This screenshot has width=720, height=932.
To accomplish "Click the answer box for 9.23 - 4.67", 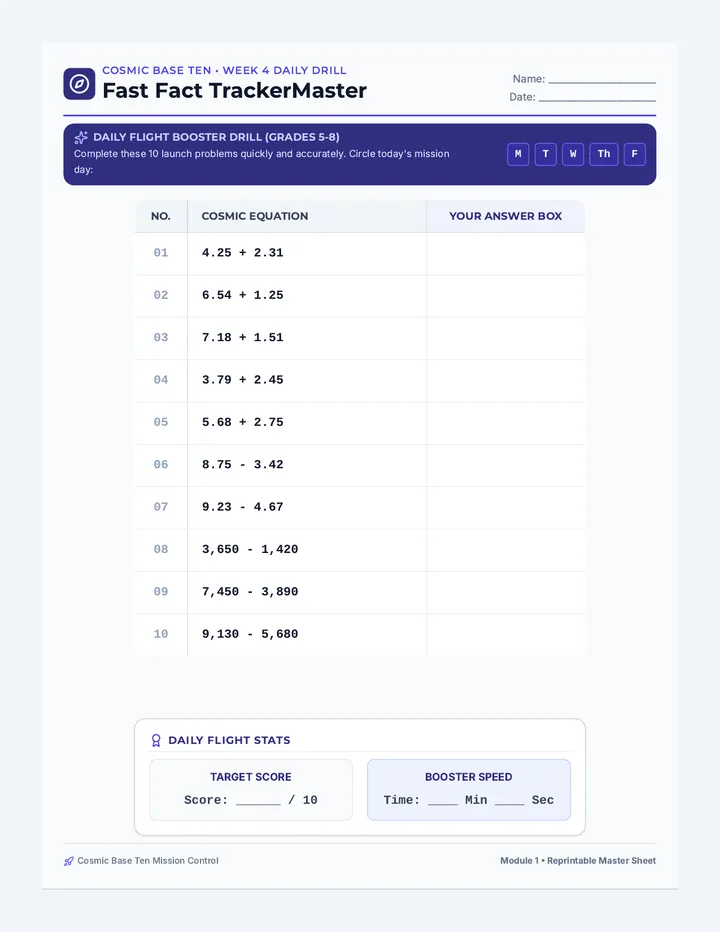I will click(x=505, y=508).
